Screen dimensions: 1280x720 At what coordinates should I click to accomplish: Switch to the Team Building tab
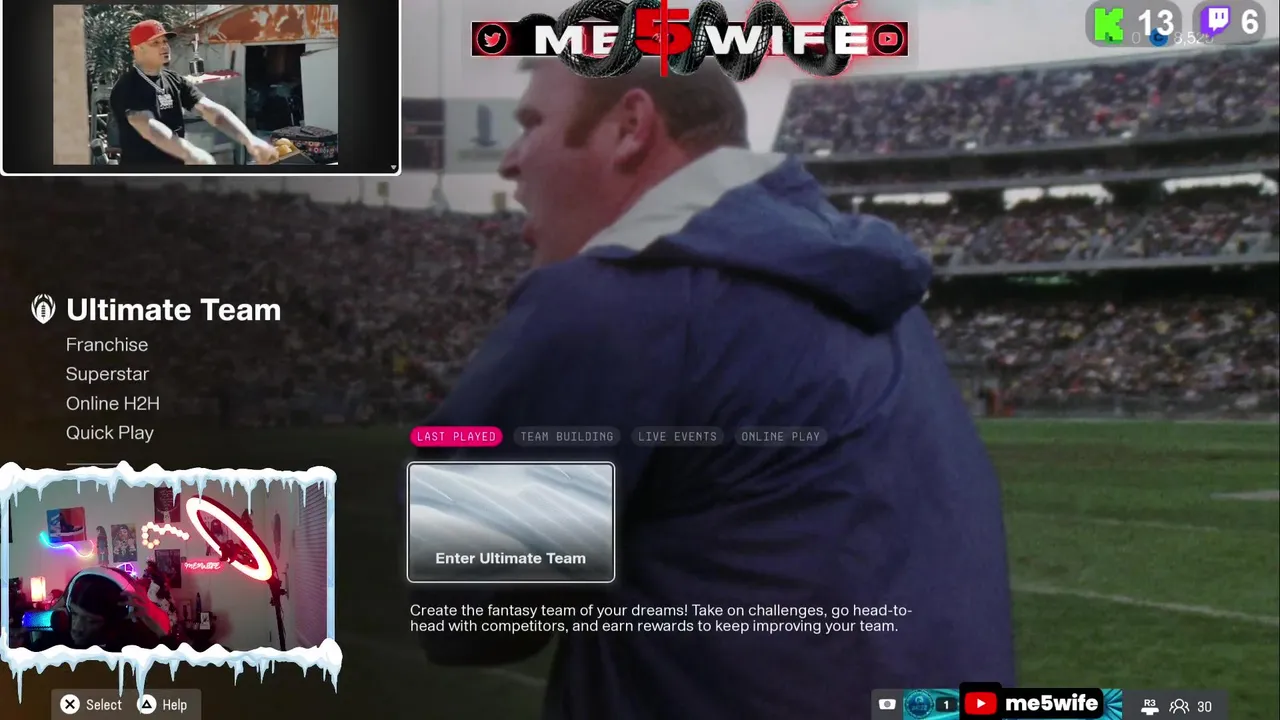567,436
